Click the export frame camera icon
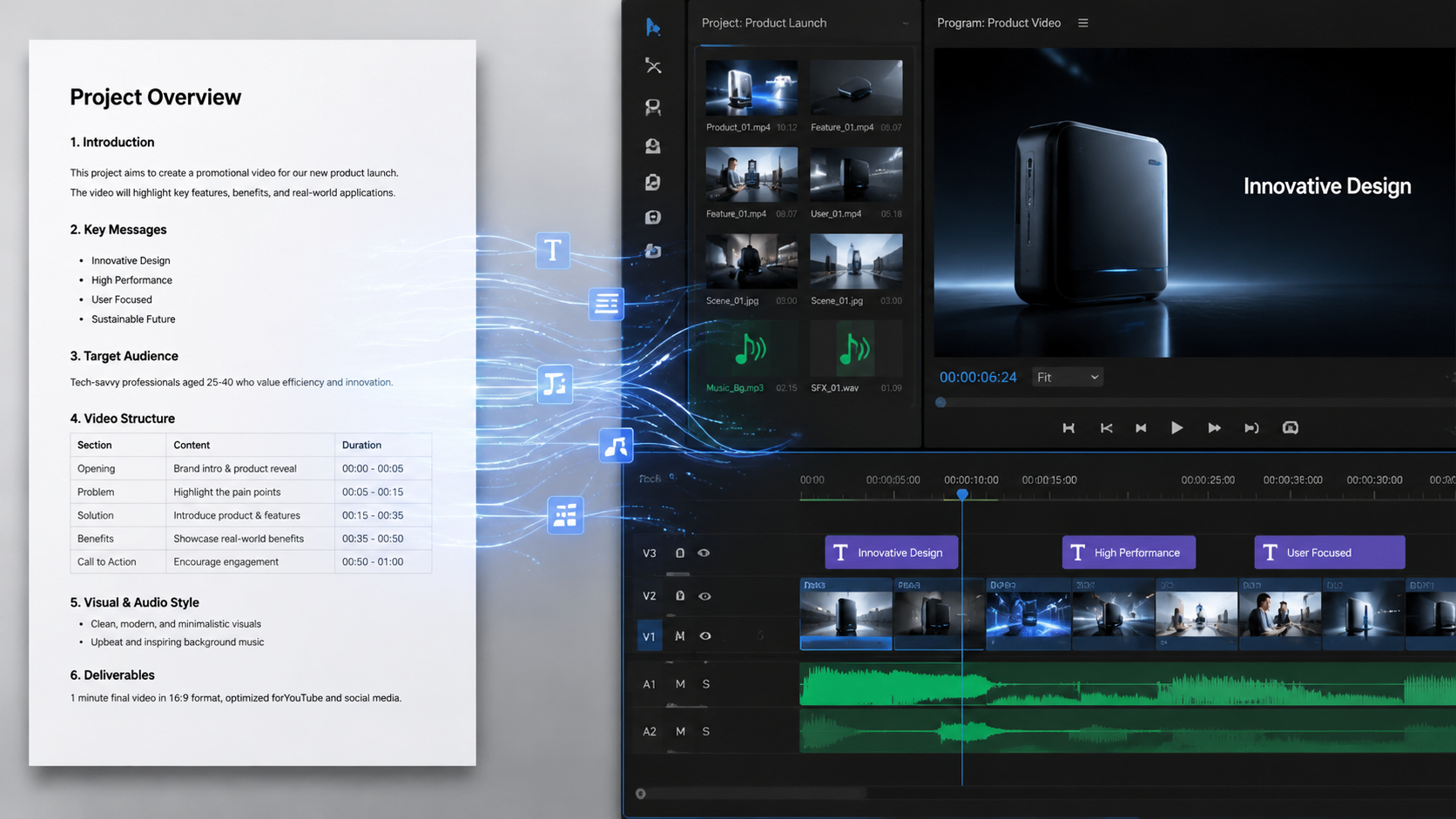Viewport: 1456px width, 819px height. [1291, 427]
